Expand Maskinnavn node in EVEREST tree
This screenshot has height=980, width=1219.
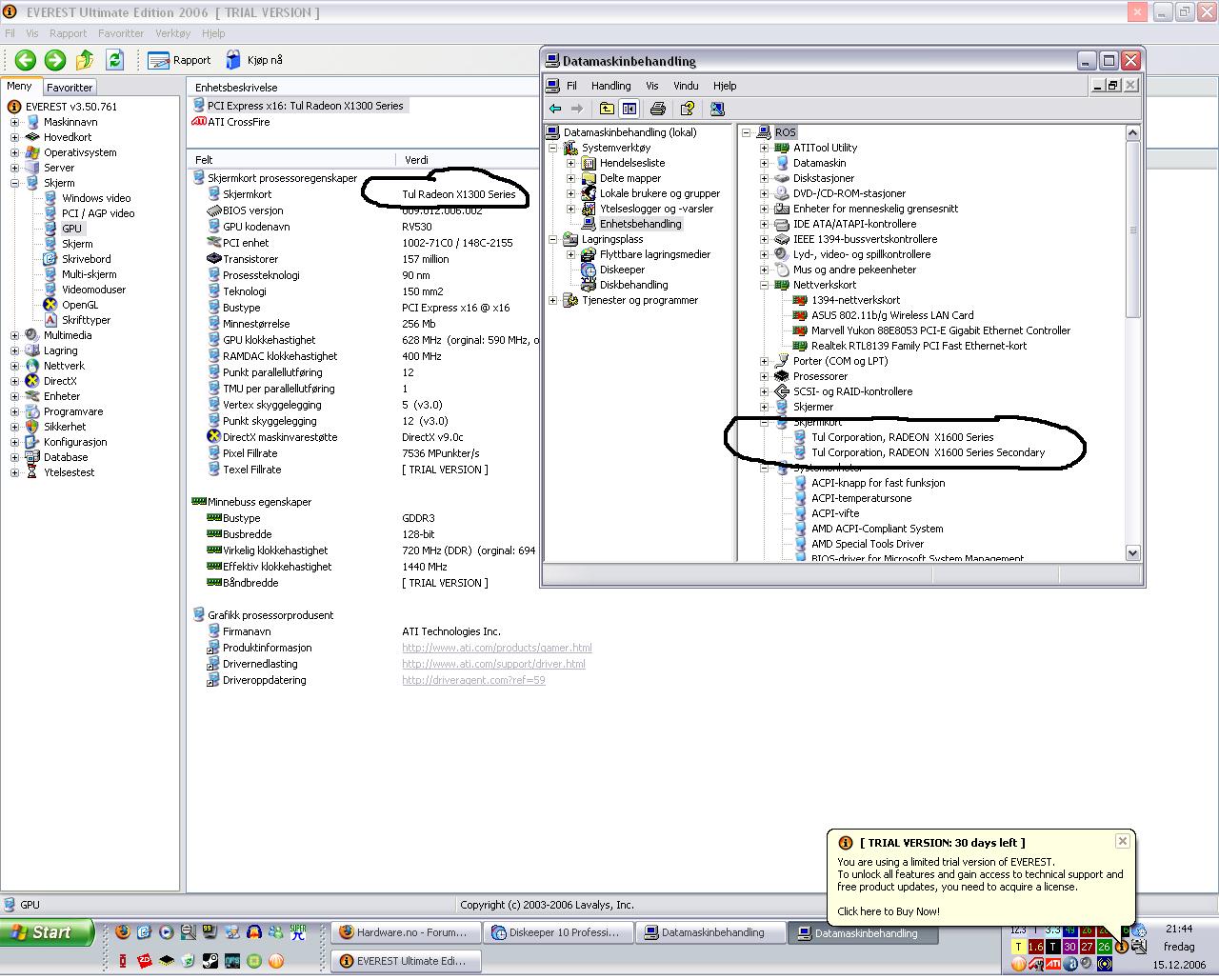(x=14, y=122)
